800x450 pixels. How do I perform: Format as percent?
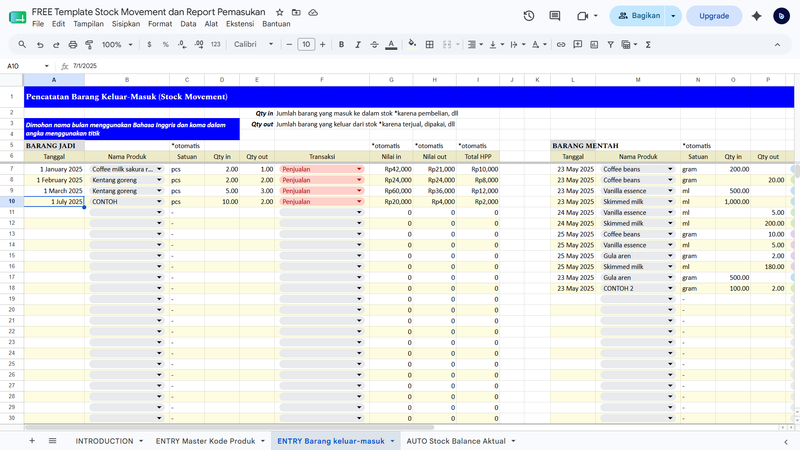click(165, 45)
